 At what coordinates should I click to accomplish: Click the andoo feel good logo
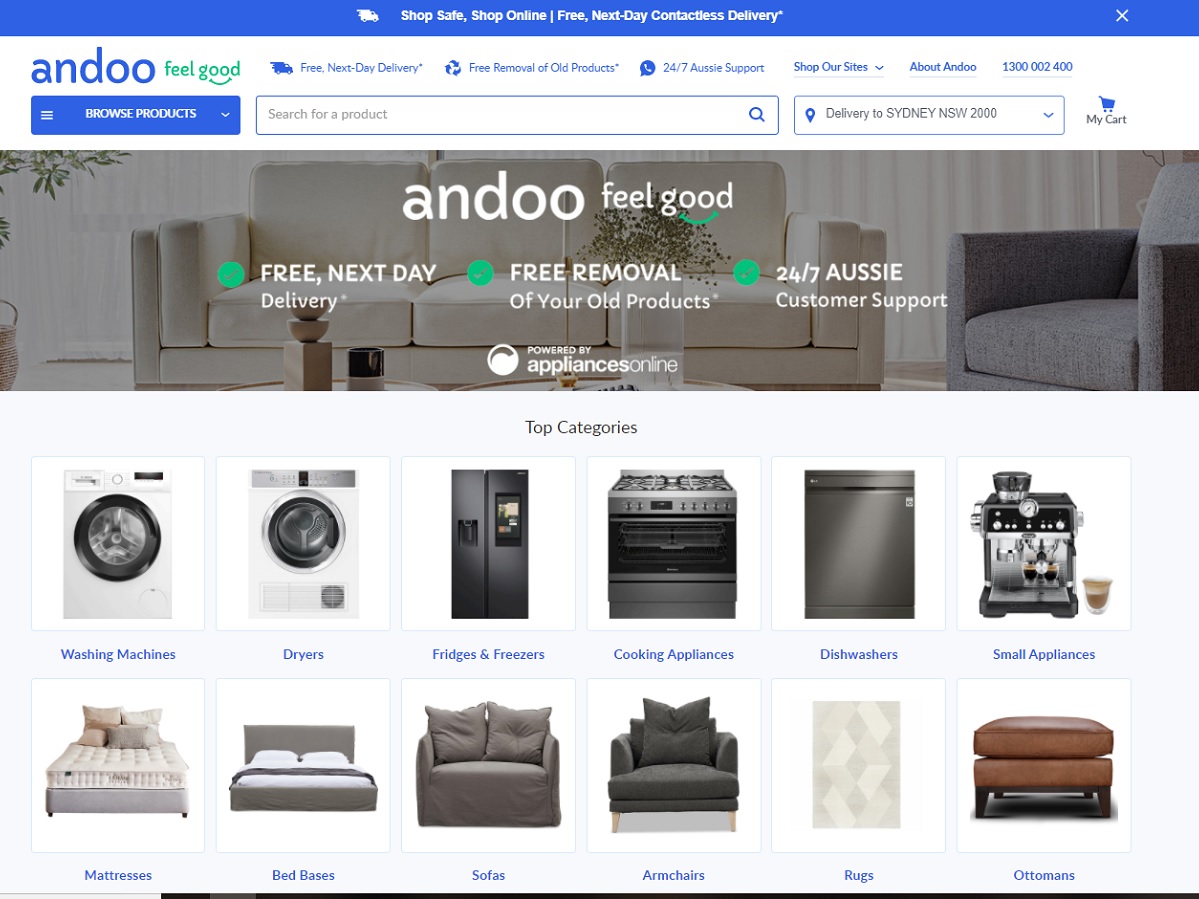pyautogui.click(x=135, y=67)
